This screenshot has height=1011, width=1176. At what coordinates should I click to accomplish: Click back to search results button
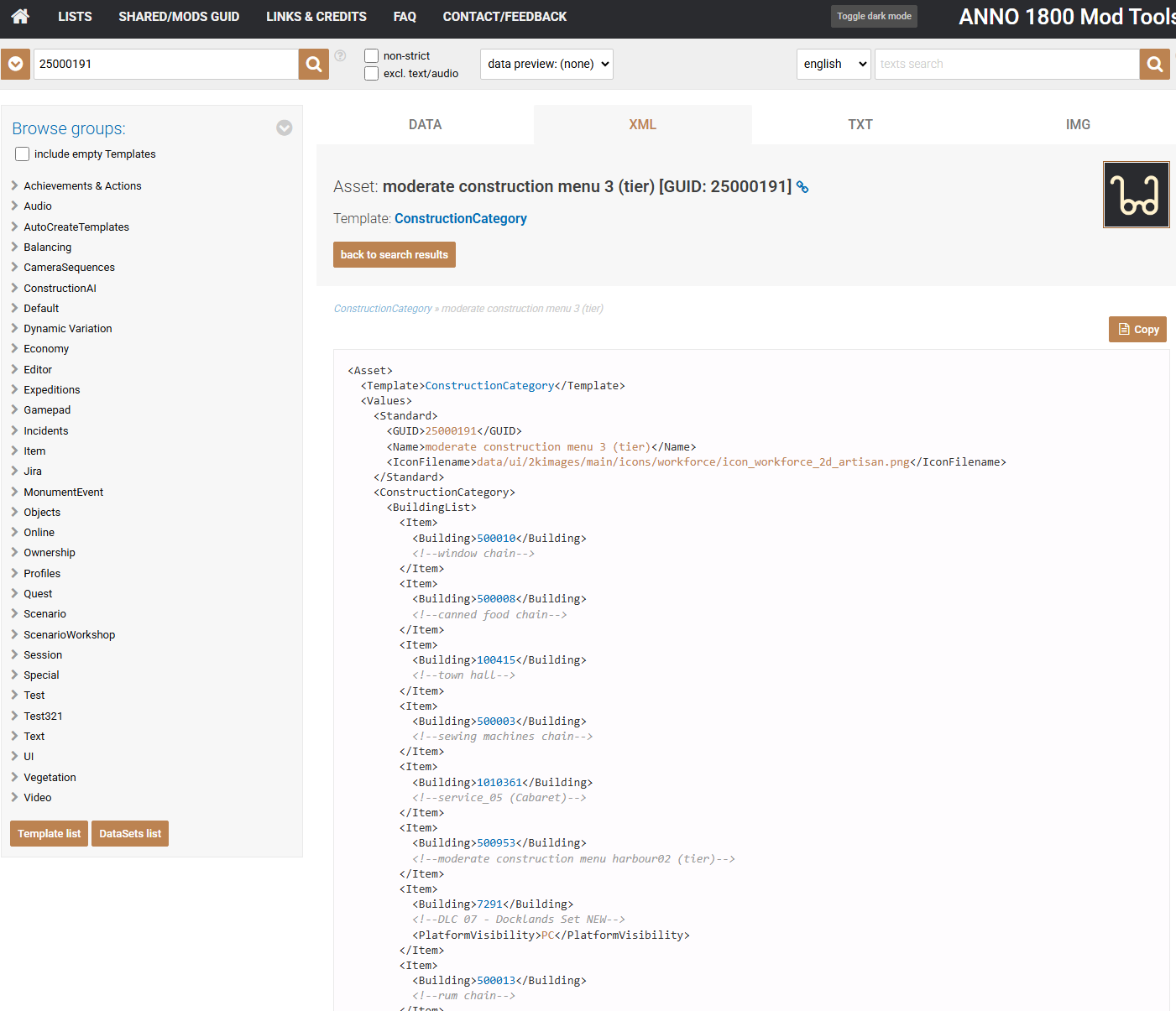pos(394,255)
